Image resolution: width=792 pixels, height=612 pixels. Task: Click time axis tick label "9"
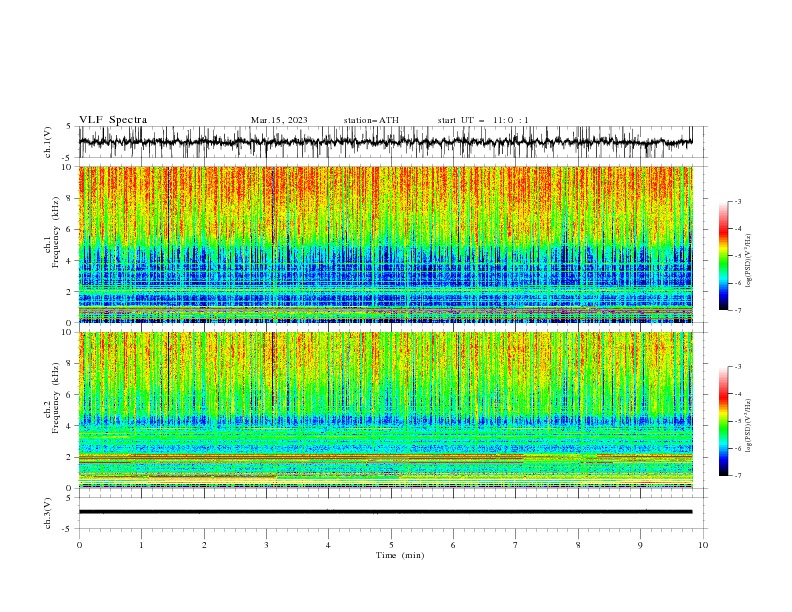(640, 545)
